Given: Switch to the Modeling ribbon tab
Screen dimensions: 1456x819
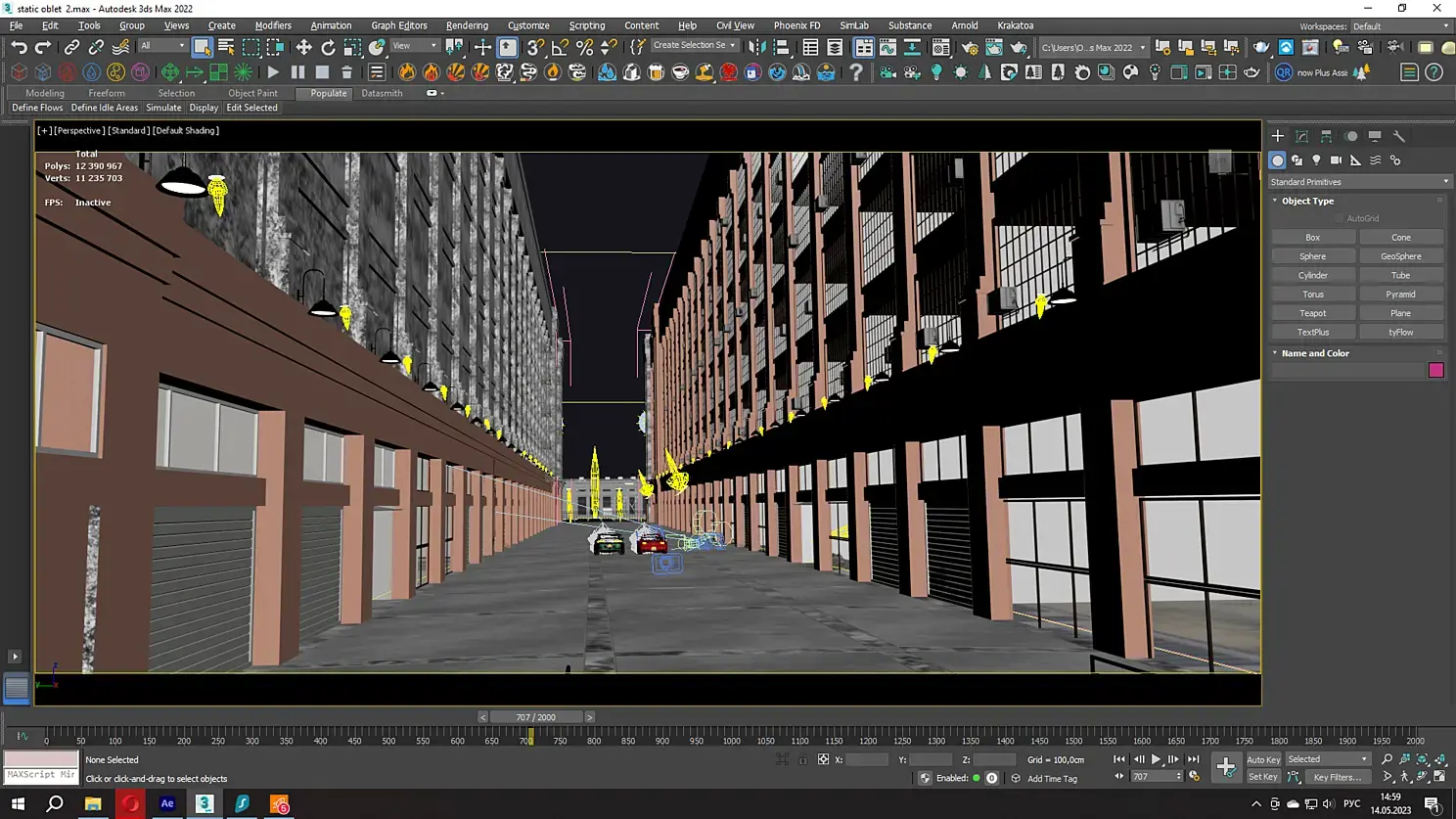Looking at the screenshot, I should click(x=44, y=93).
